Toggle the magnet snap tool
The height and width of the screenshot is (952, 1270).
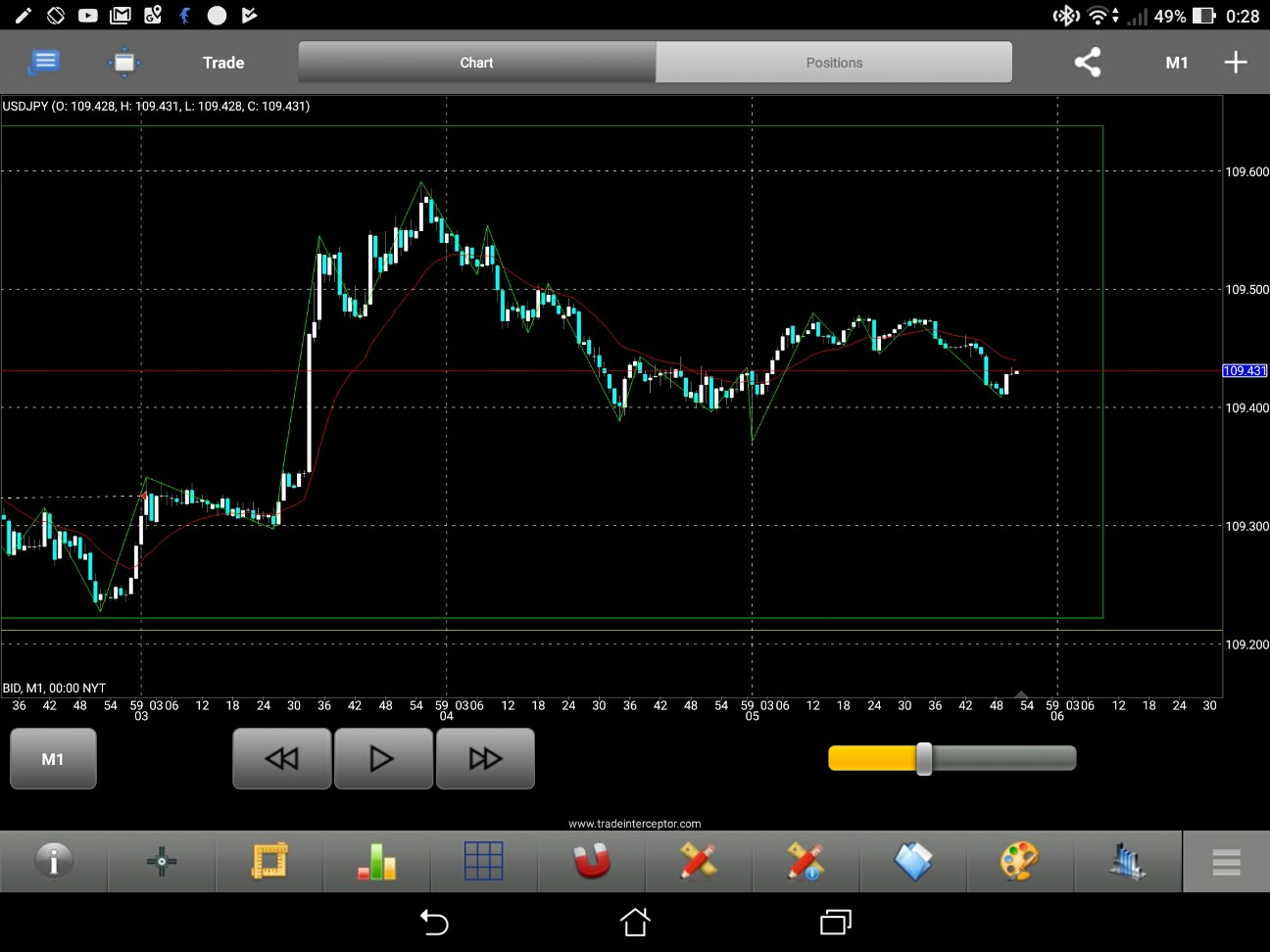point(591,861)
